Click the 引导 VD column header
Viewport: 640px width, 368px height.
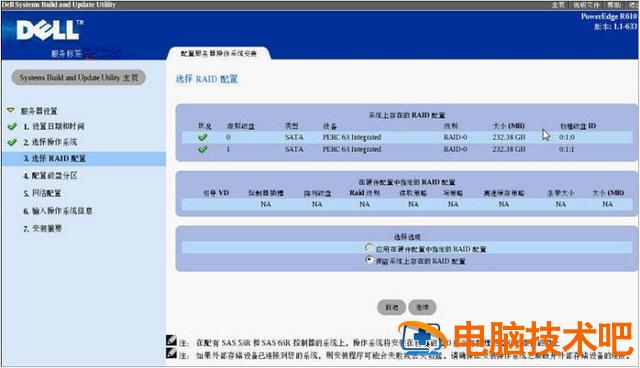point(216,193)
